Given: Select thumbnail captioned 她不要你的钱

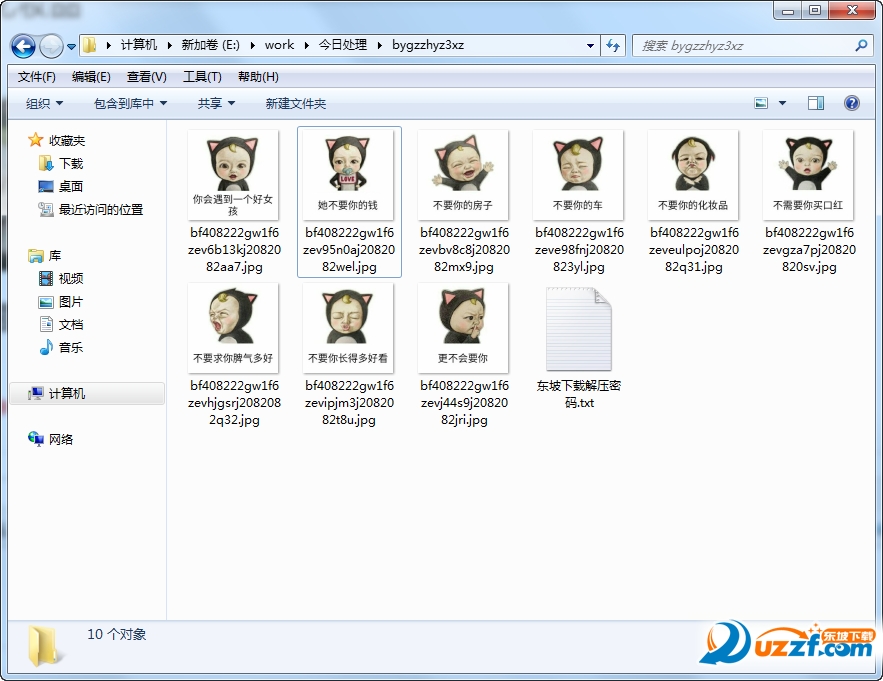Looking at the screenshot, I should click(x=348, y=175).
